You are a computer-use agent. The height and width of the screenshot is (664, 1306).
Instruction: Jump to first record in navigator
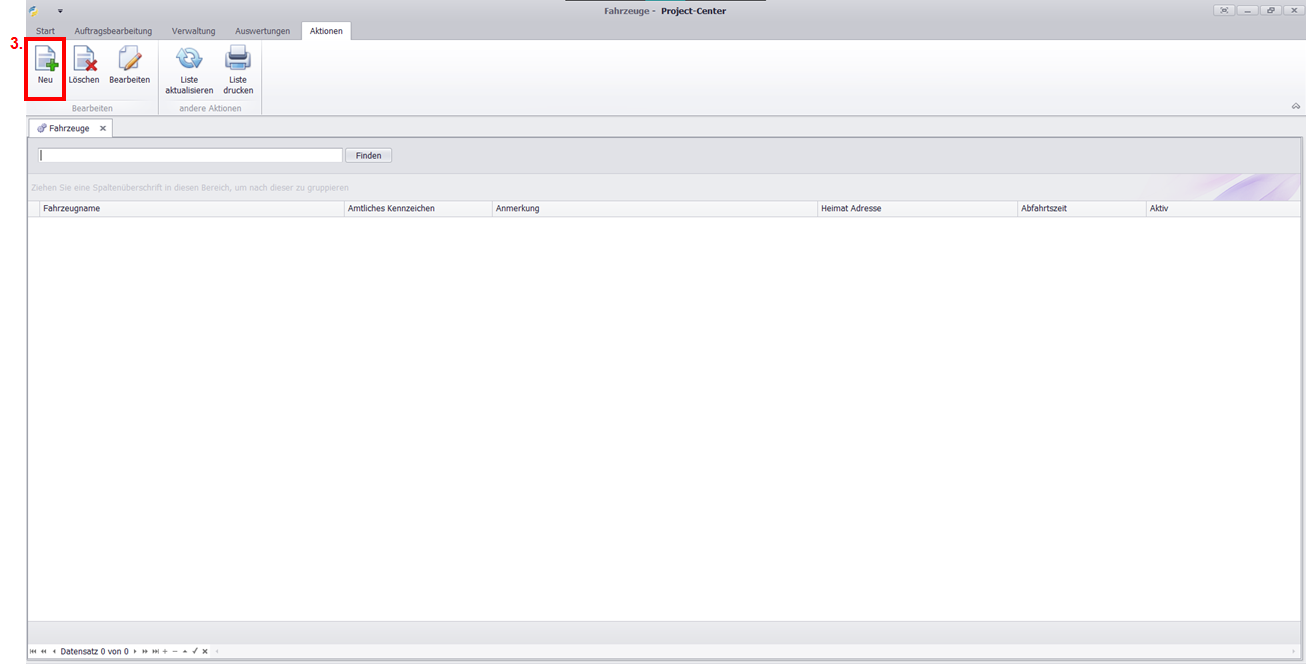33,651
